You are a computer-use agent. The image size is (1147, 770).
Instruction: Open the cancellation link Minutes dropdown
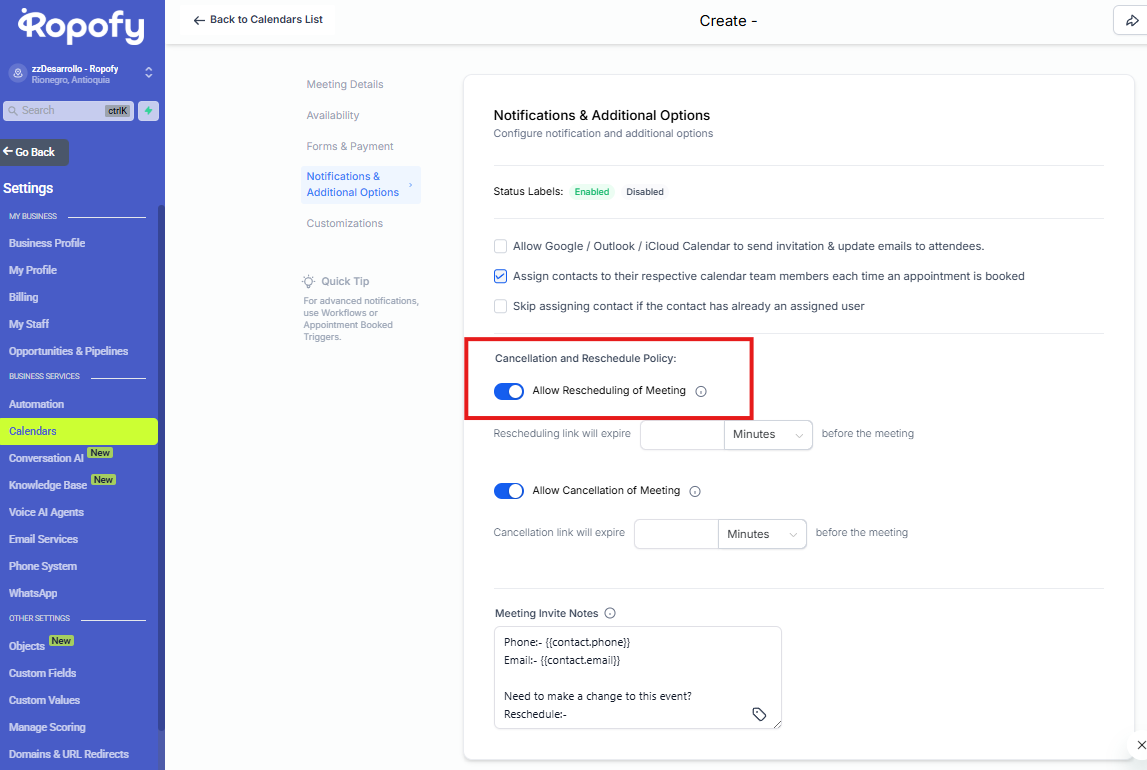[762, 535]
